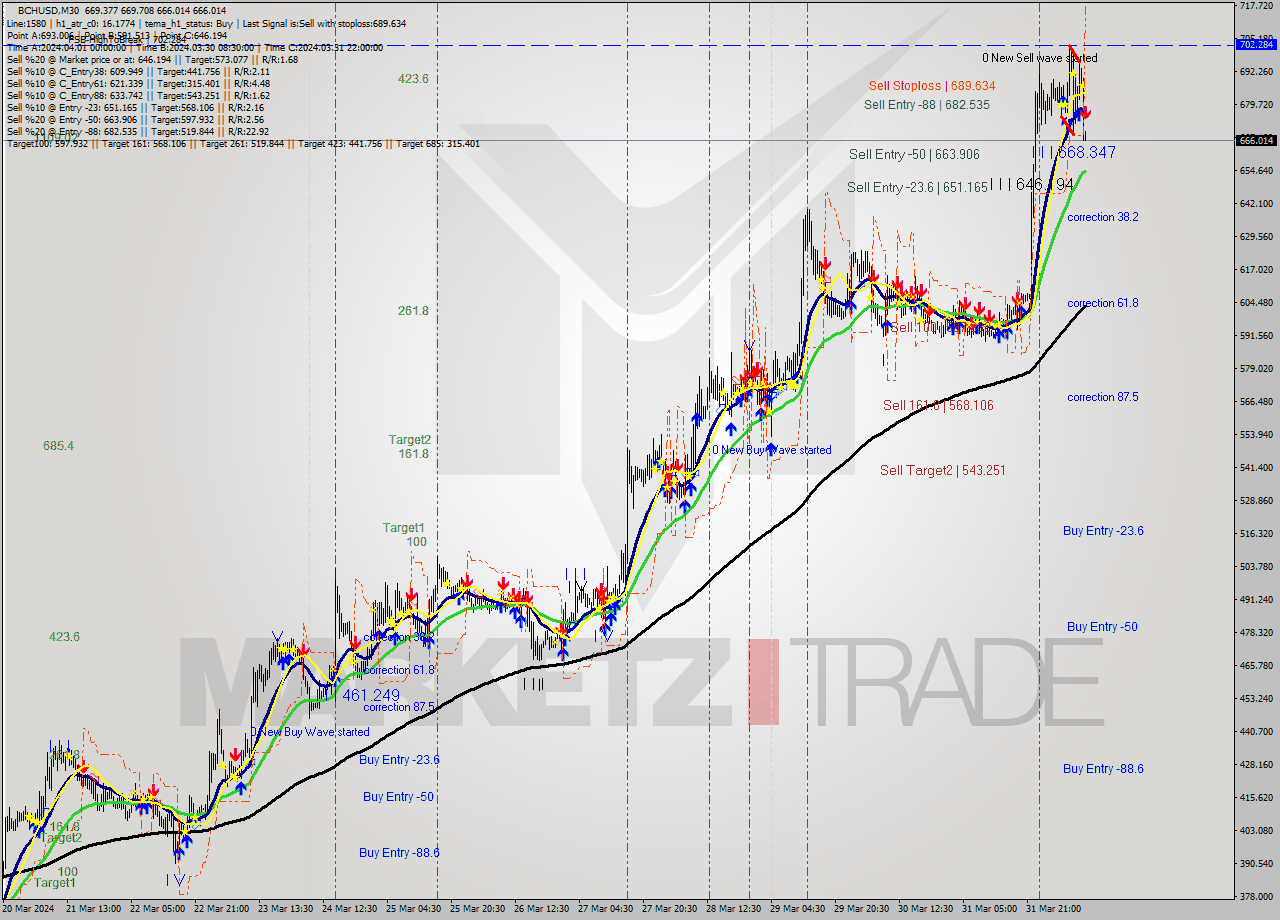This screenshot has height=920, width=1280.
Task: Click 617.020 on the price axis
Action: 1256,270
